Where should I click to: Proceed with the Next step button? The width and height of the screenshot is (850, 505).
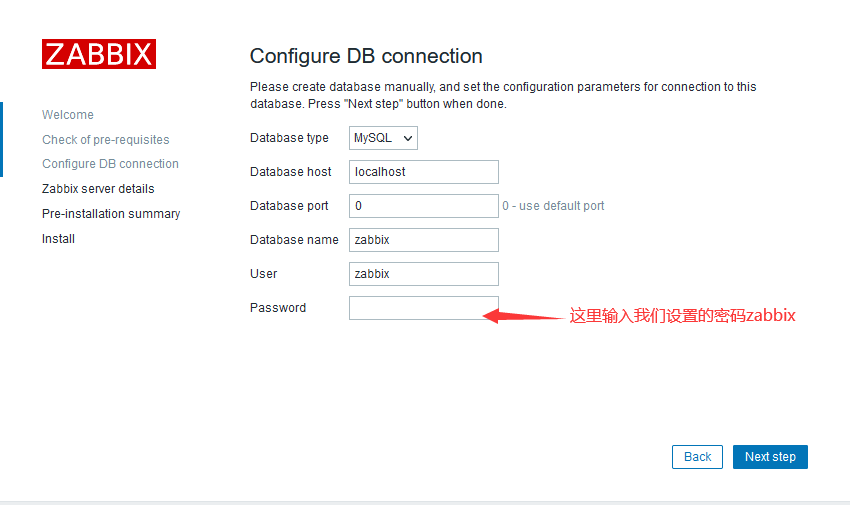point(770,457)
